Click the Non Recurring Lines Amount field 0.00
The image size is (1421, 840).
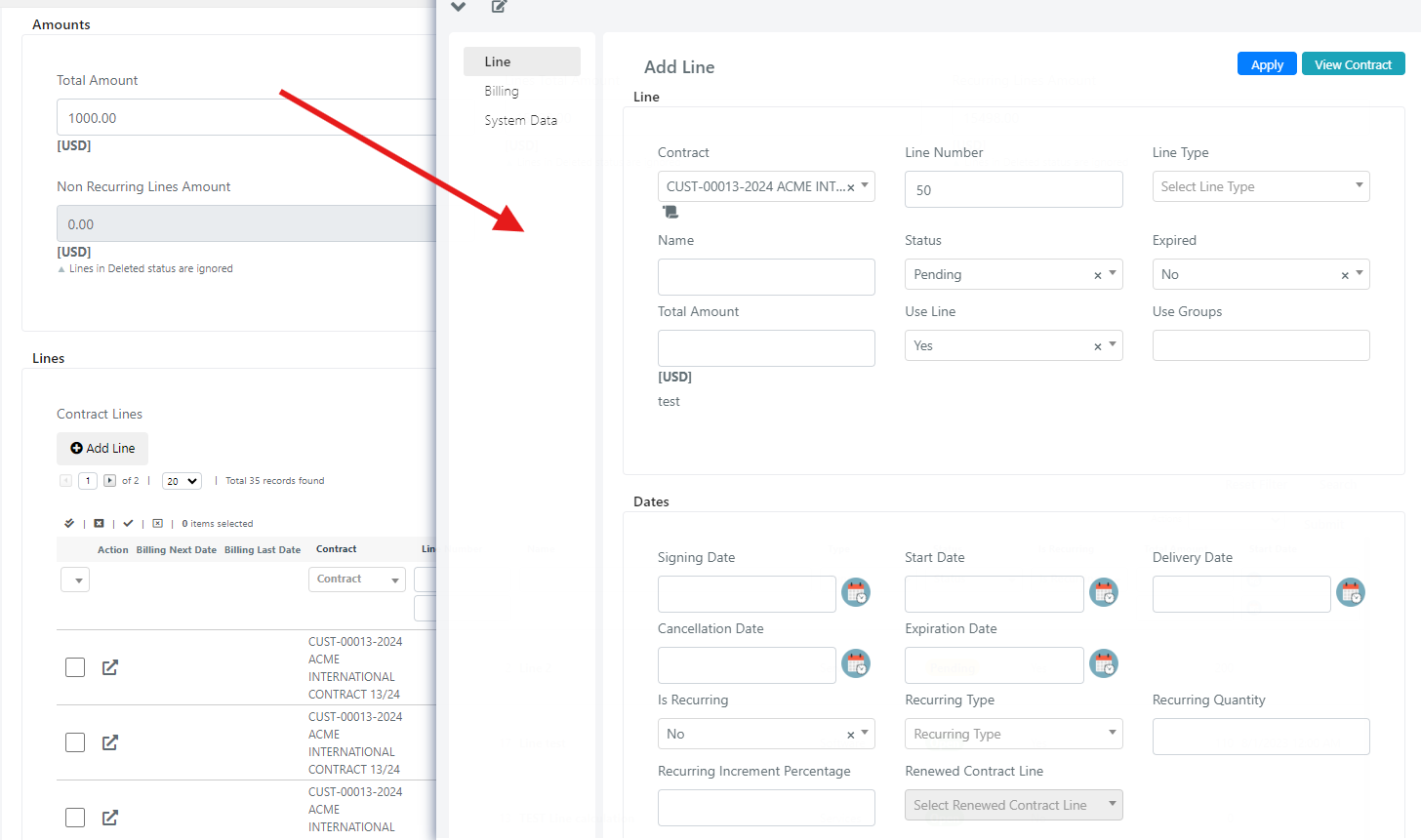(246, 223)
